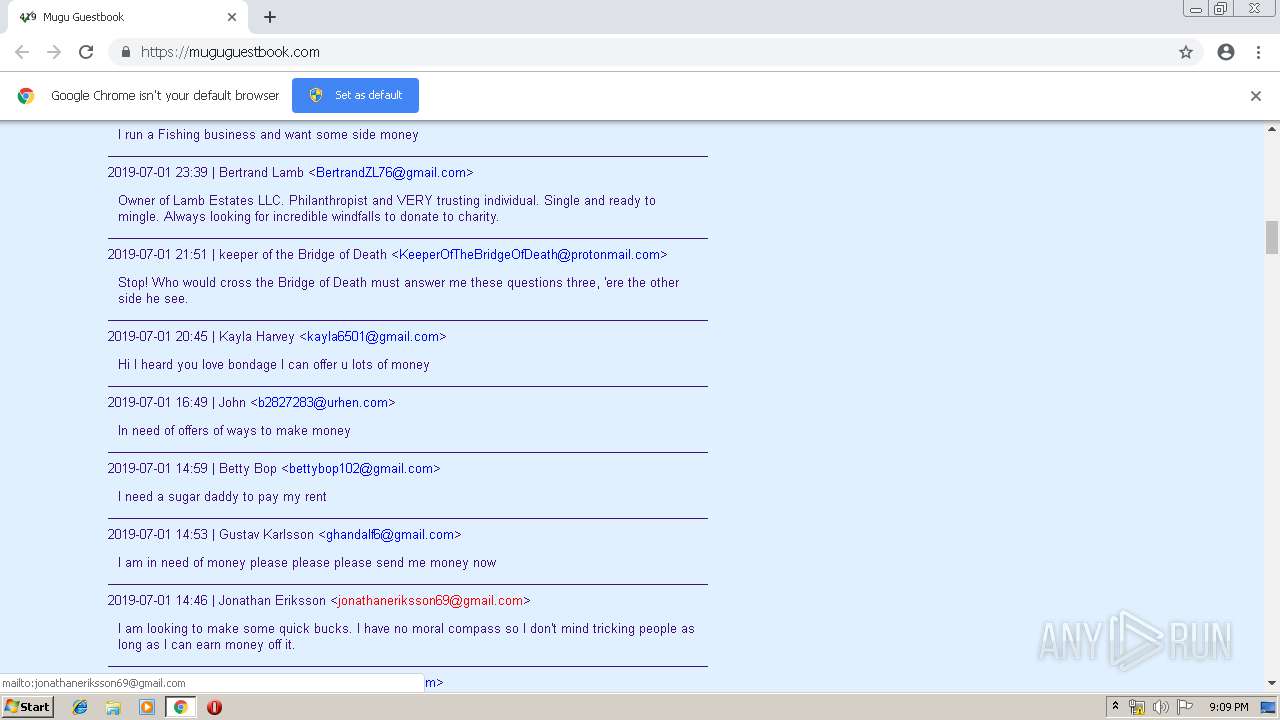Screen dimensions: 1280x720
Task: Open kayla6501@gmail.com email link
Action: coord(373,336)
